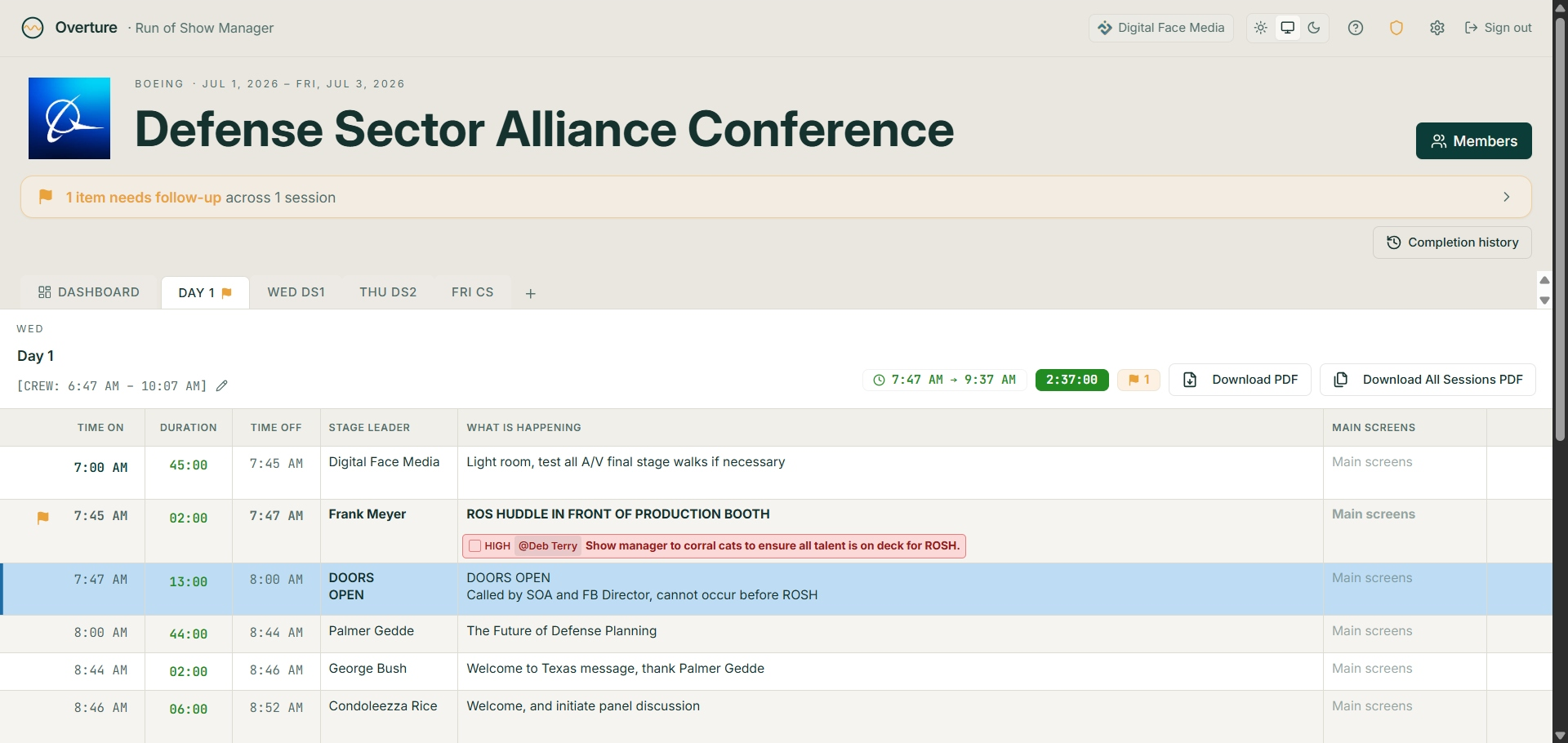Switch to the FRI CS tab

(x=473, y=292)
